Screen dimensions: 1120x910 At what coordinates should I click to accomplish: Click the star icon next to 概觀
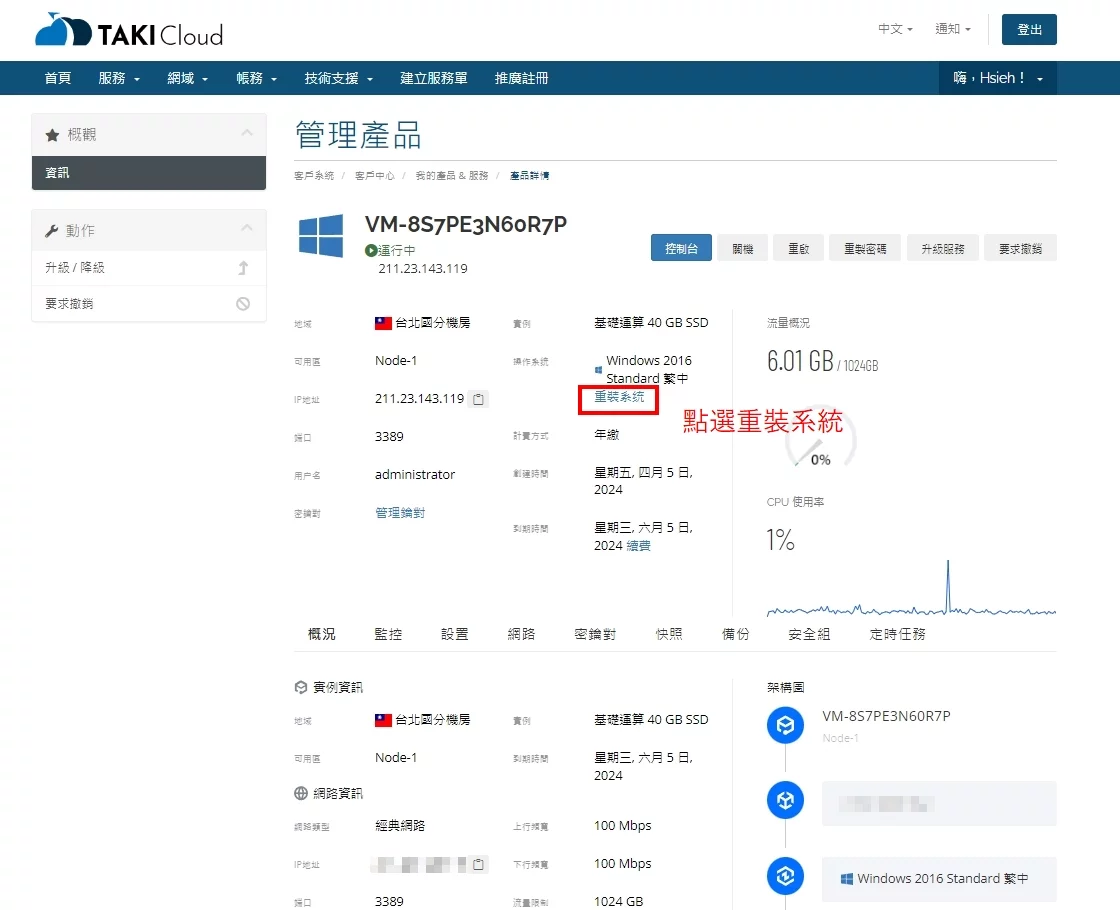[x=52, y=135]
